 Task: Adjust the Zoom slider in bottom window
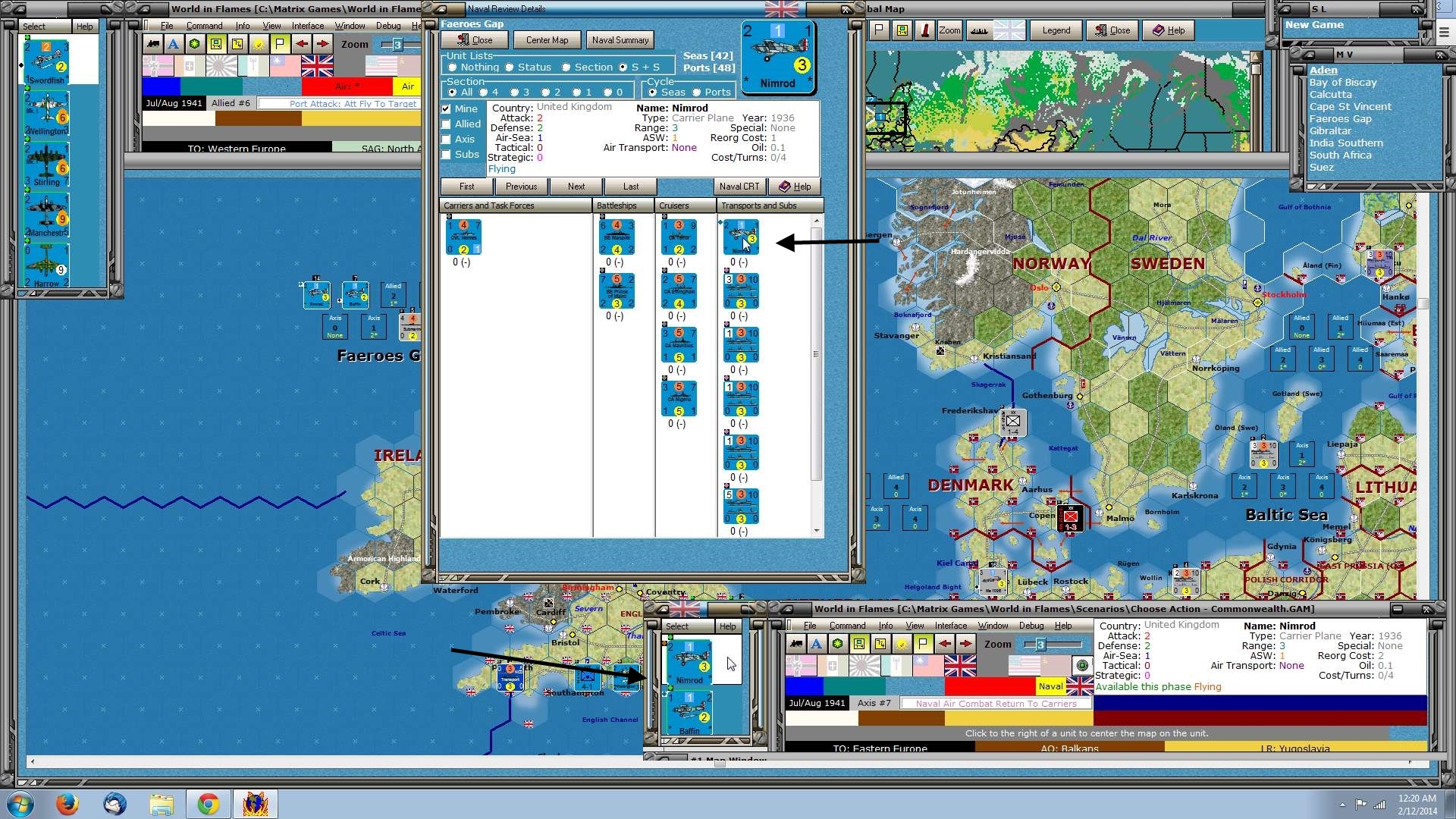coord(1040,645)
